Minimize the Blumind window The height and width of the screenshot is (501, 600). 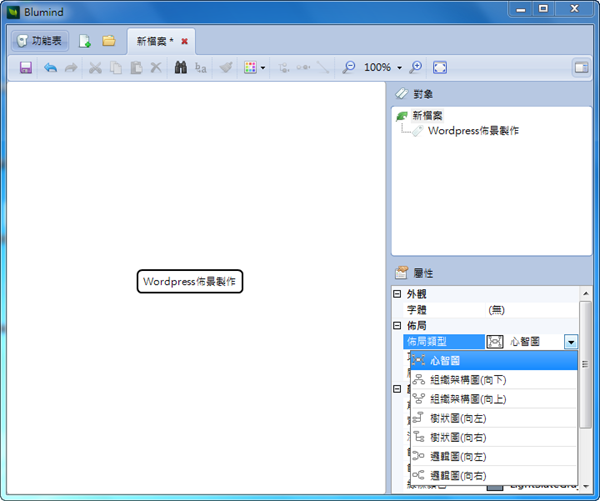point(520,9)
